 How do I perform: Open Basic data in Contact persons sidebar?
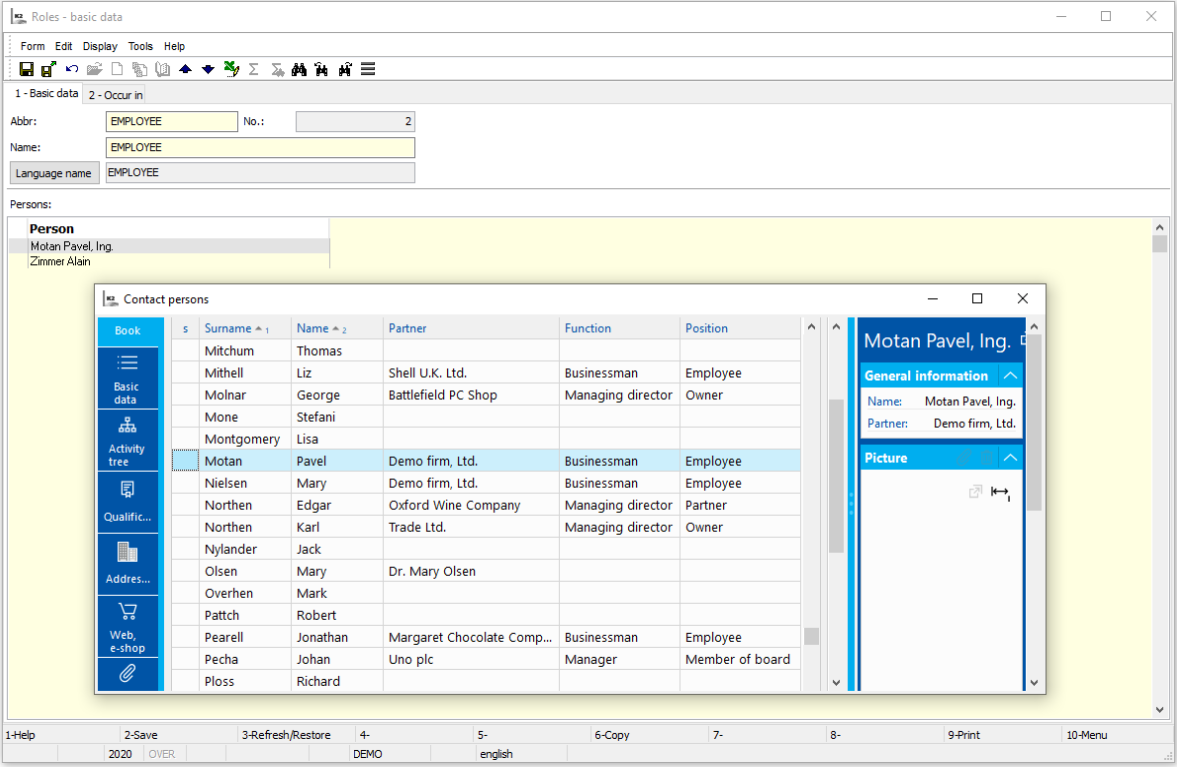127,377
